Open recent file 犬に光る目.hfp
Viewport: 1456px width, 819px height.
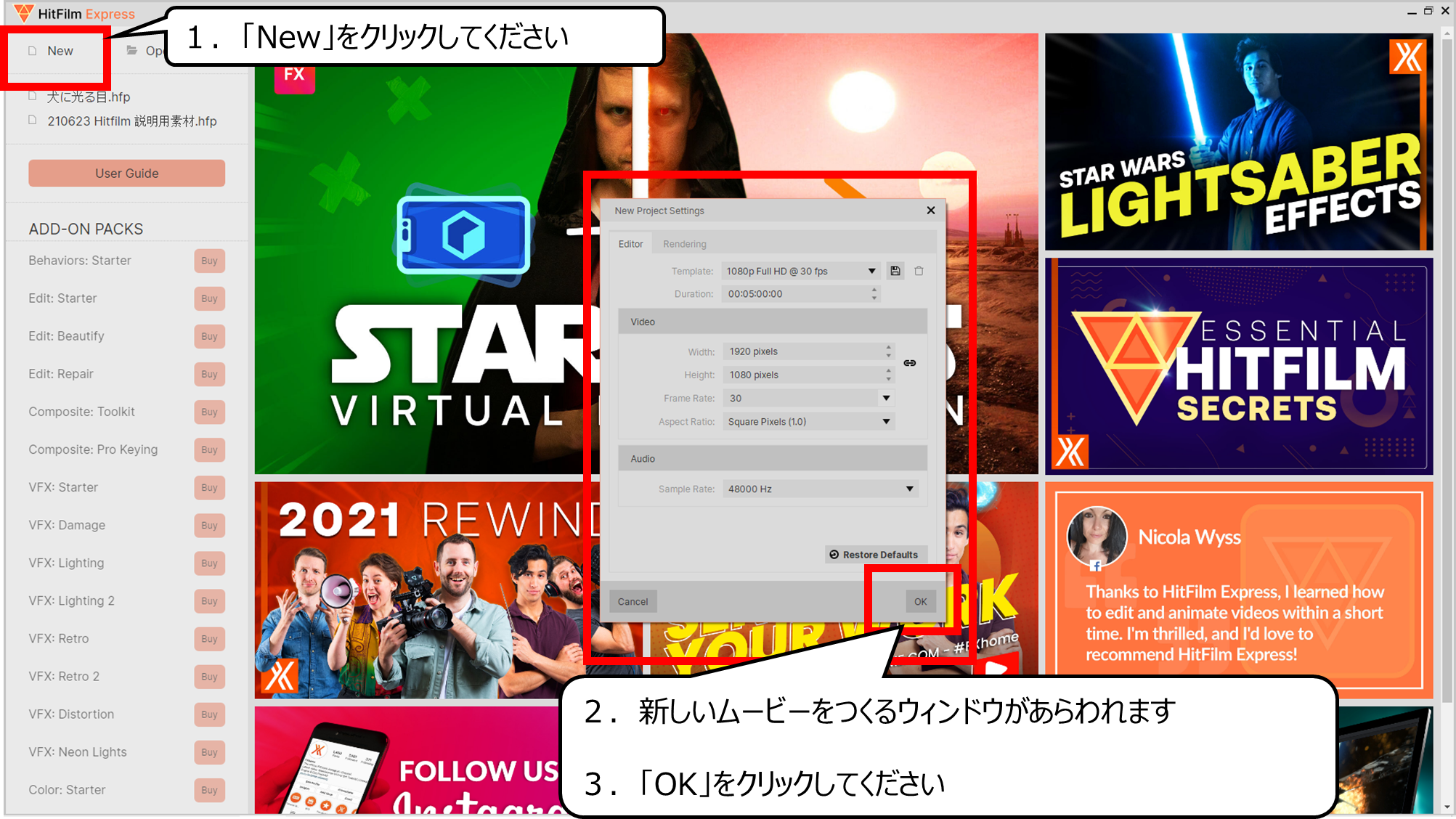80,97
